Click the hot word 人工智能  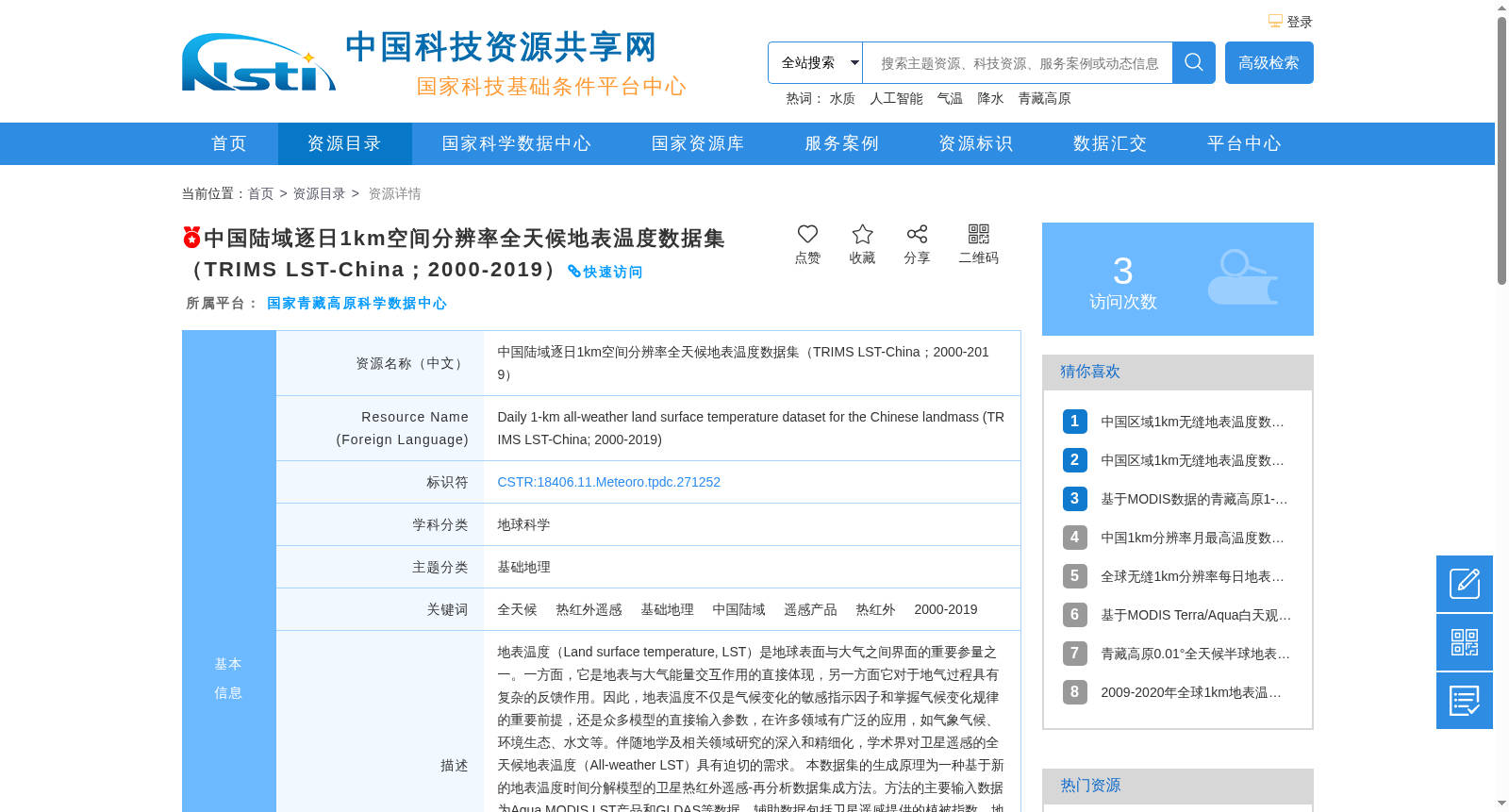click(896, 98)
